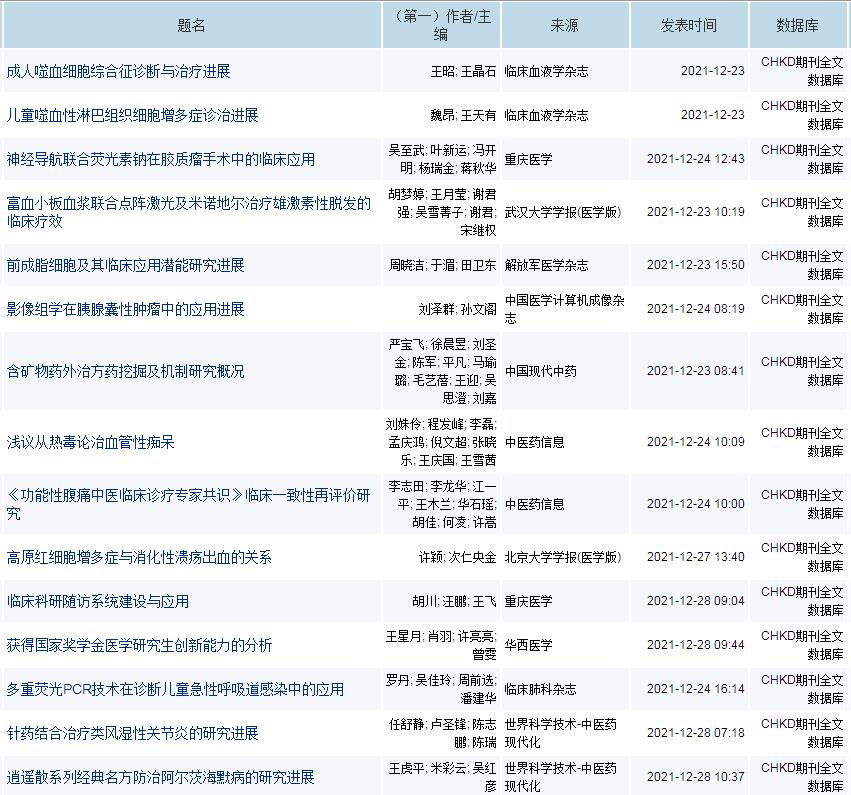Click the 浅议从热毒论治血管性痴呆 link
Screen dimensions: 851x795
coord(90,442)
